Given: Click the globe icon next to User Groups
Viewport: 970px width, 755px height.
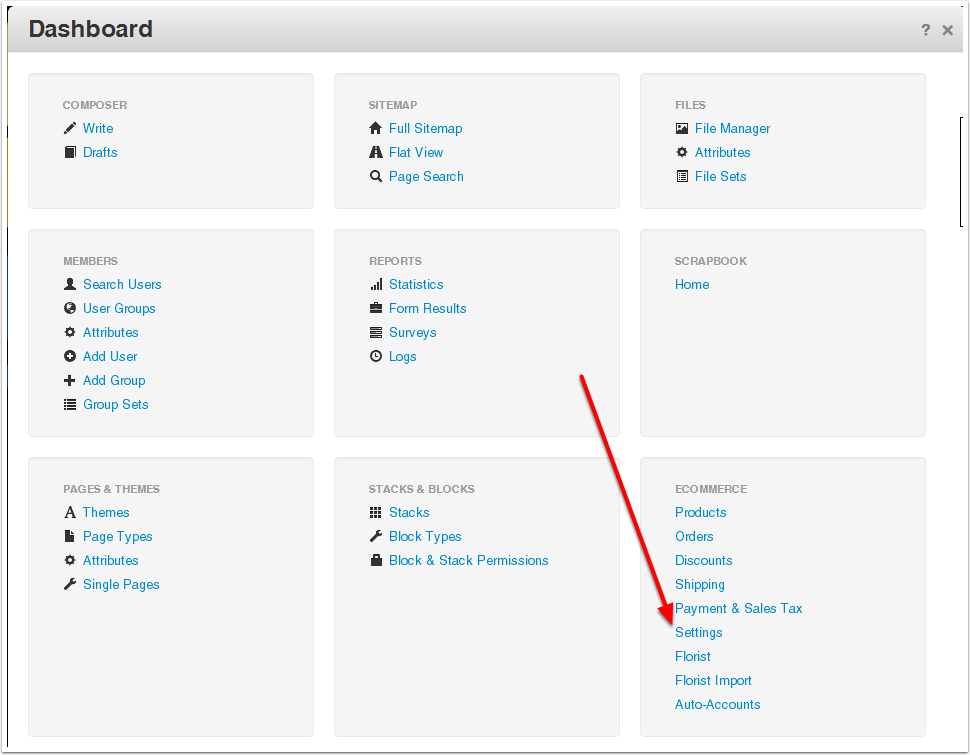Looking at the screenshot, I should (70, 308).
